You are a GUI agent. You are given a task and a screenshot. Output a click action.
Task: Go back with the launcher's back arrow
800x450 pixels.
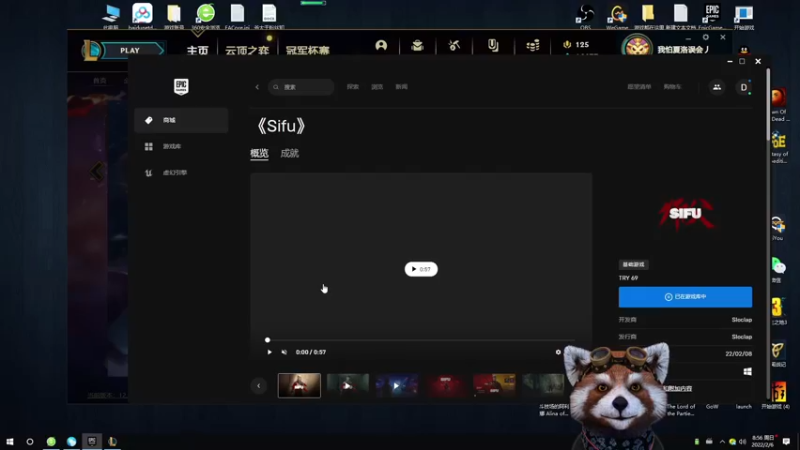click(257, 87)
